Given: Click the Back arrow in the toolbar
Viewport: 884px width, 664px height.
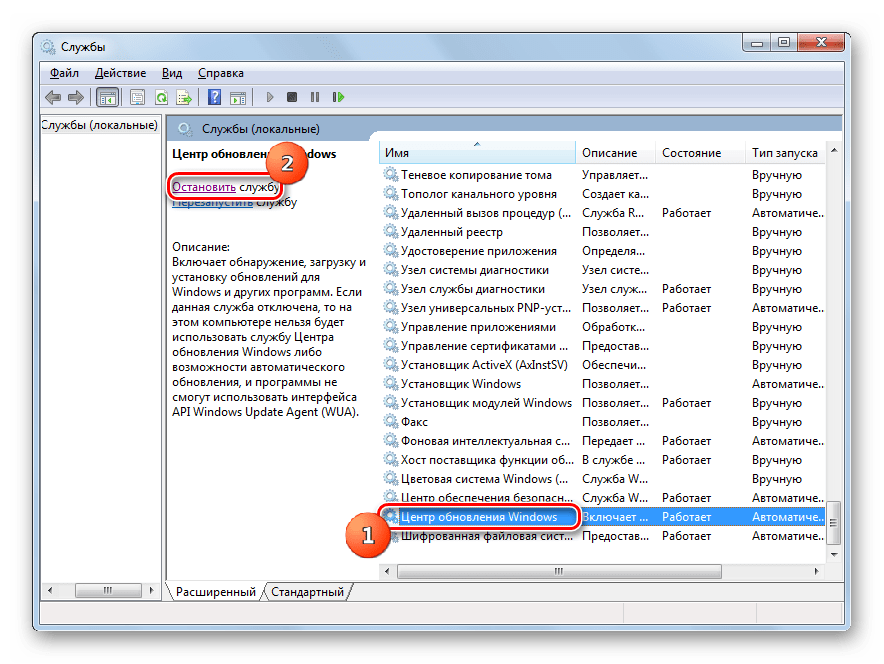Looking at the screenshot, I should coord(53,97).
